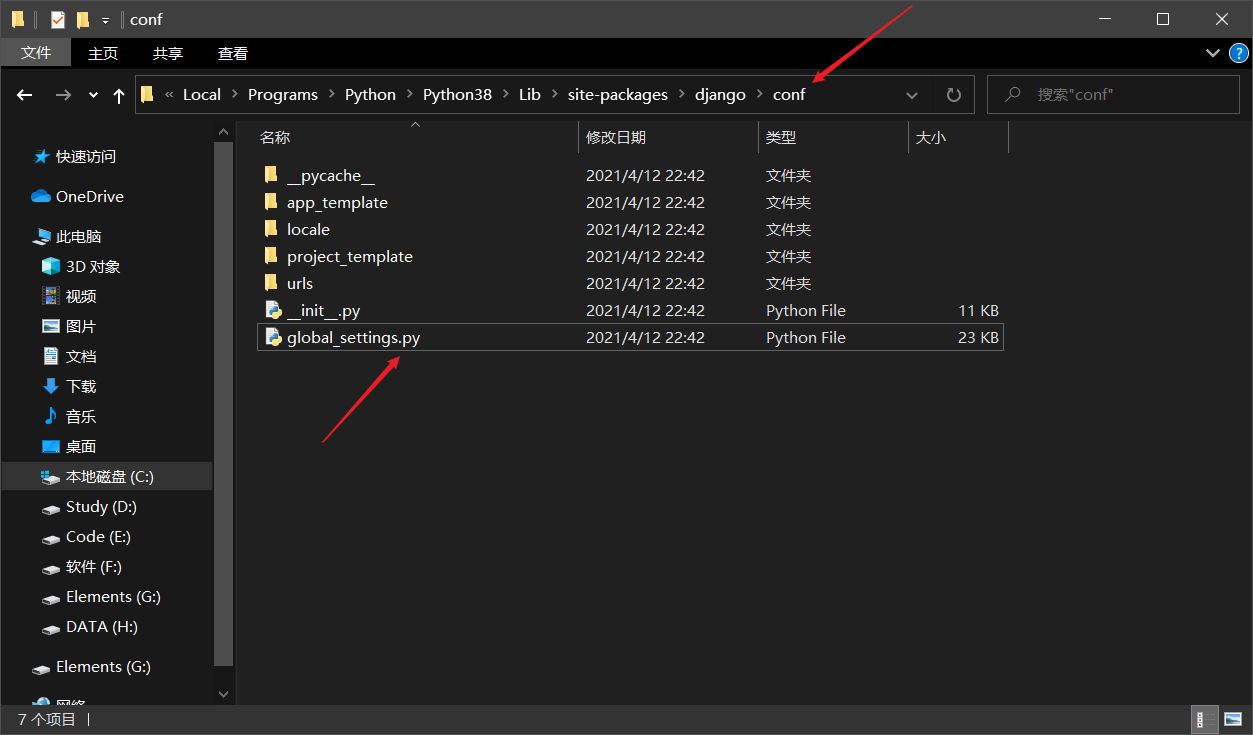1253x735 pixels.
Task: Open the address bar history dropdown
Action: click(x=912, y=95)
